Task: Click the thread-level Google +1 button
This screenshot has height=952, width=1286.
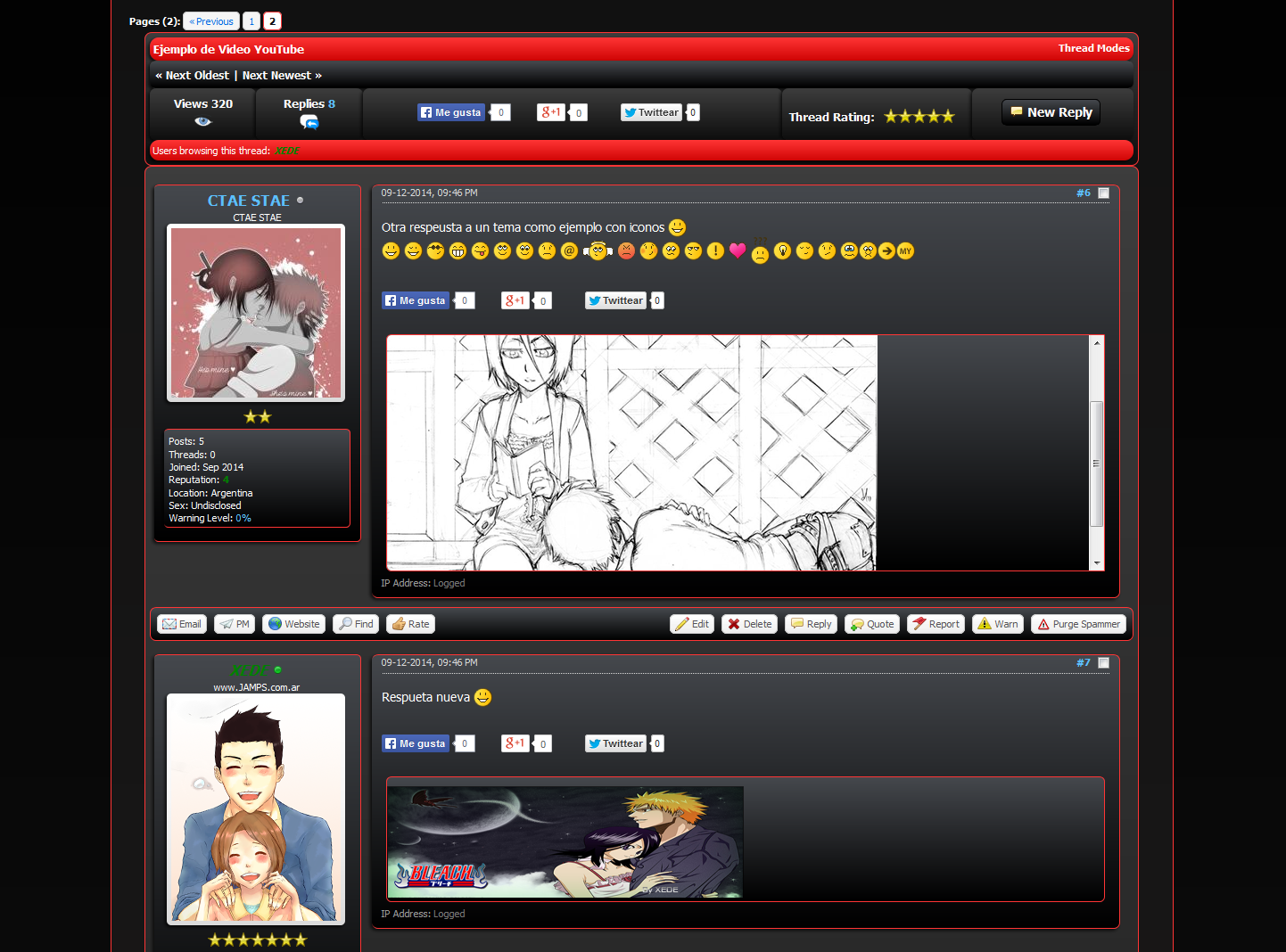Action: 551,112
